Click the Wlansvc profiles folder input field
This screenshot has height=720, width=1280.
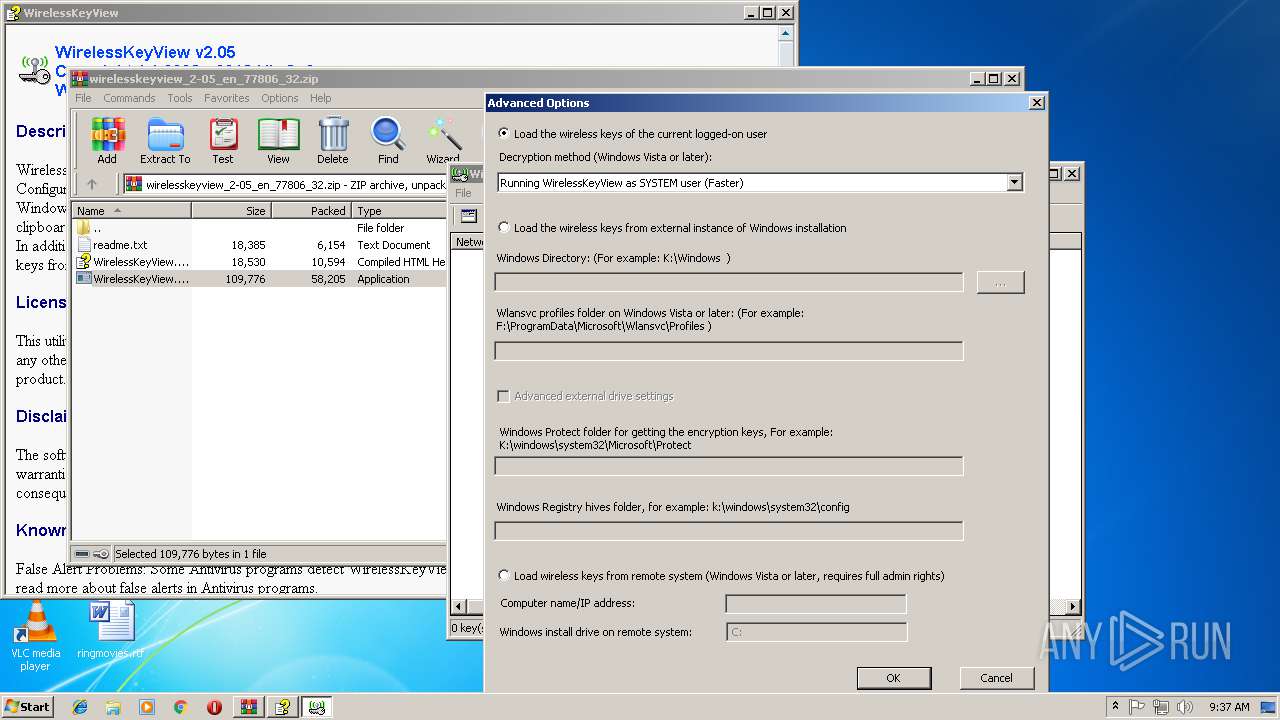(x=729, y=351)
